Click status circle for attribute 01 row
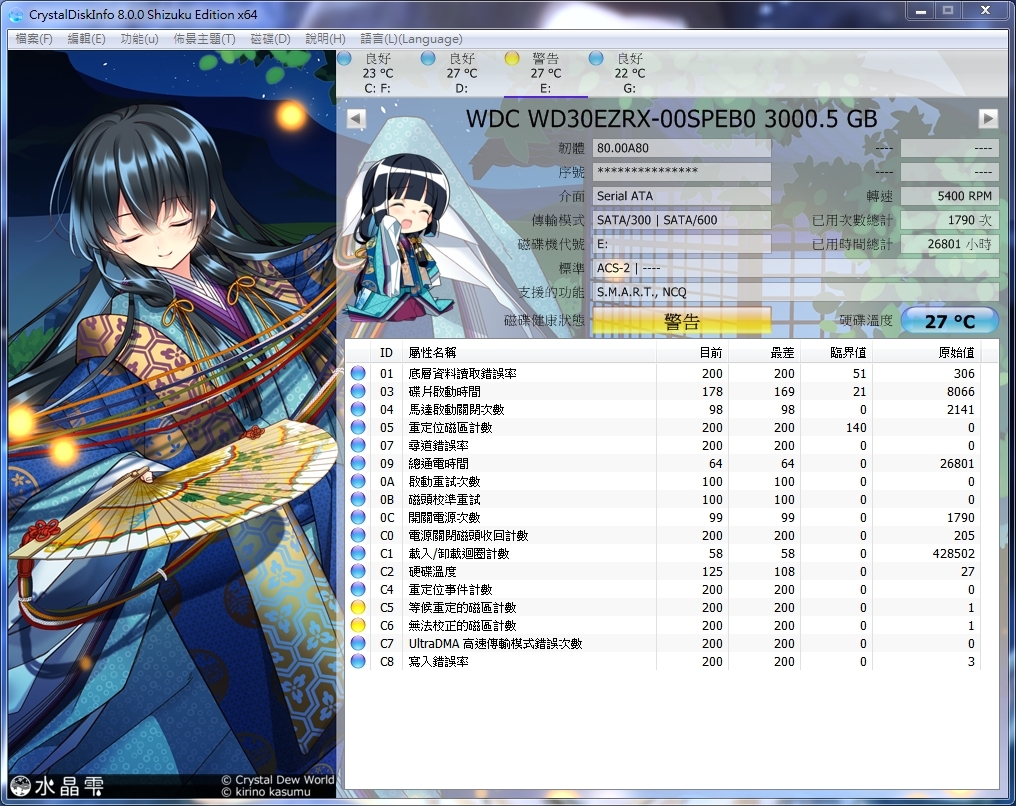The width and height of the screenshot is (1016, 806). 358,373
